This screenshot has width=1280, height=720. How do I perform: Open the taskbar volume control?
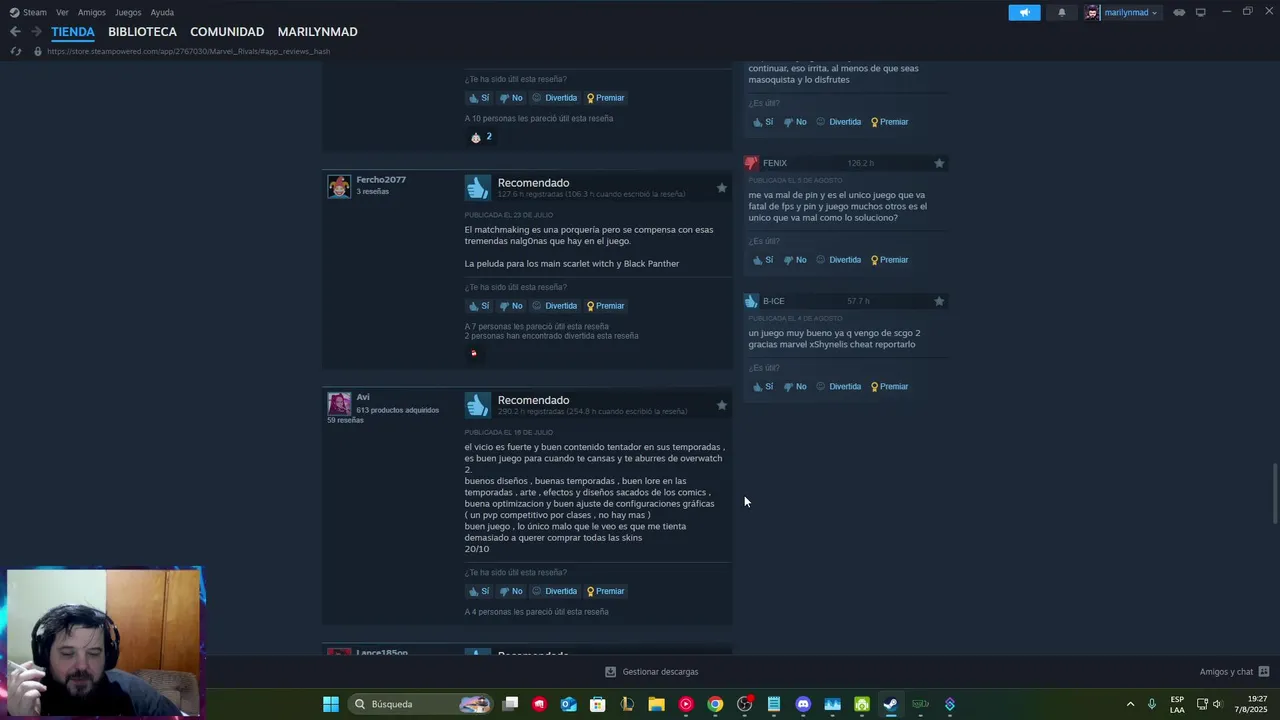(x=1217, y=704)
